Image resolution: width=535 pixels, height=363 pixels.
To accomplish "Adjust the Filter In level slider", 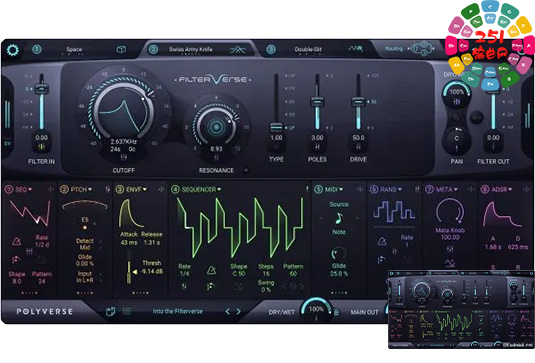I will (42, 89).
